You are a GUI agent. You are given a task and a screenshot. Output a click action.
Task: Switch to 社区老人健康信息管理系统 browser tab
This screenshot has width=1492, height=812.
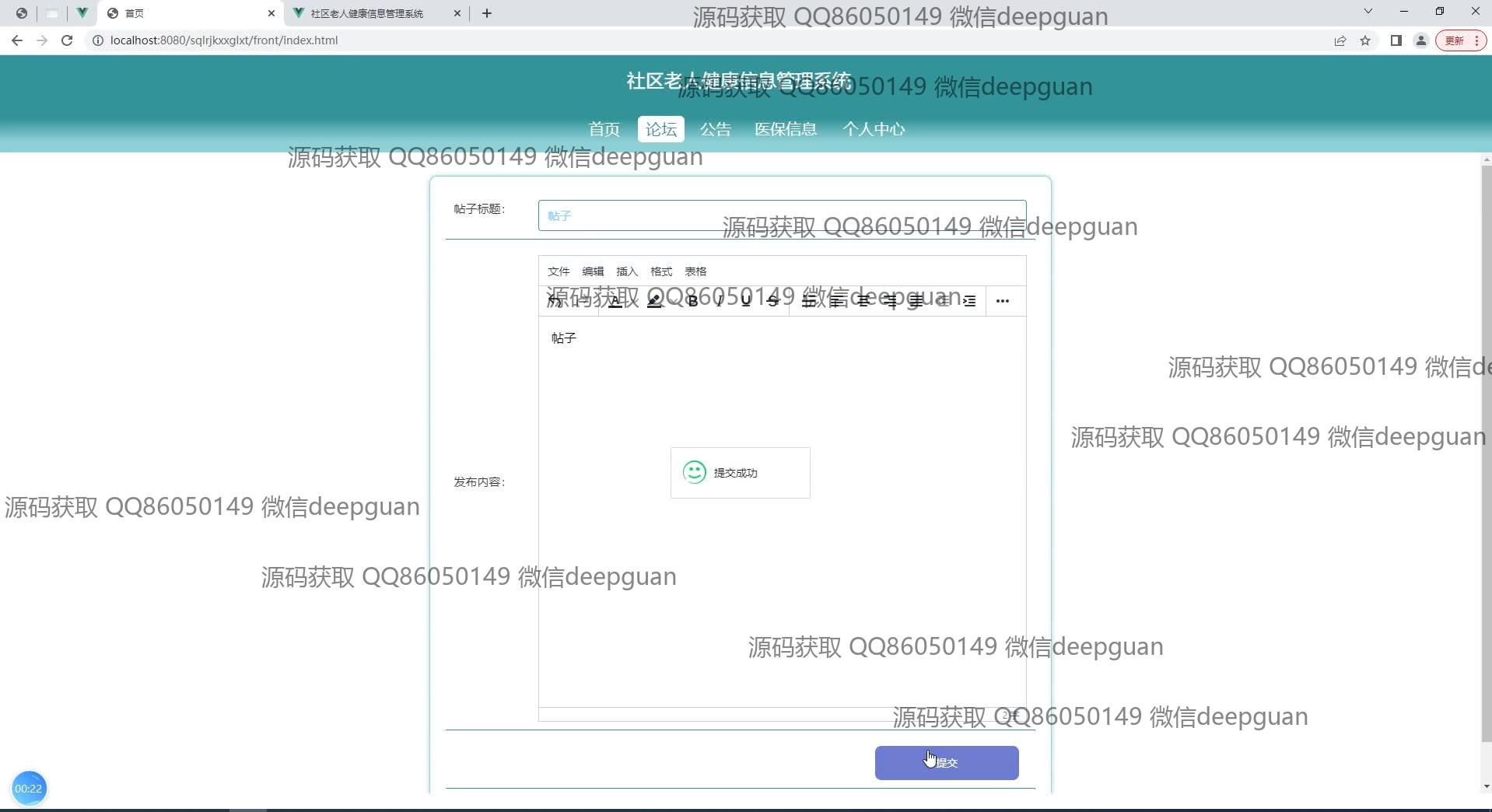click(x=367, y=13)
